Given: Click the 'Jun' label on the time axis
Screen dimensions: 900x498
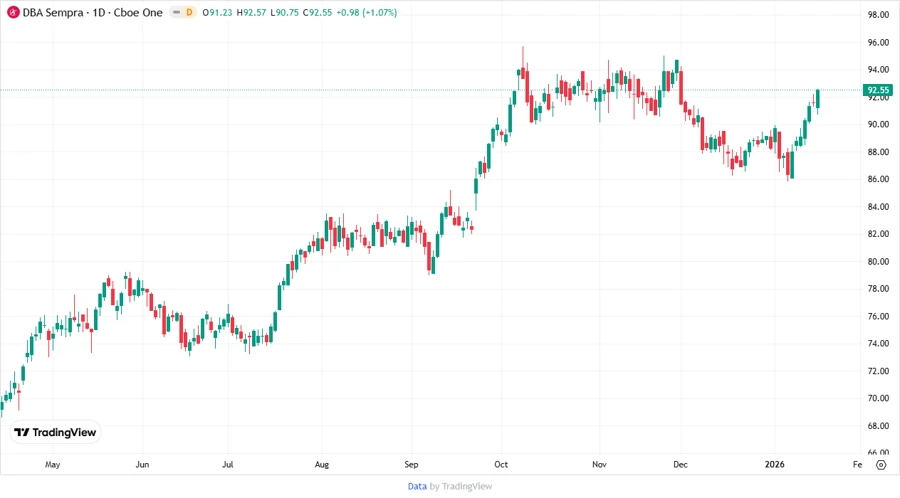Looking at the screenshot, I should pyautogui.click(x=142, y=464).
